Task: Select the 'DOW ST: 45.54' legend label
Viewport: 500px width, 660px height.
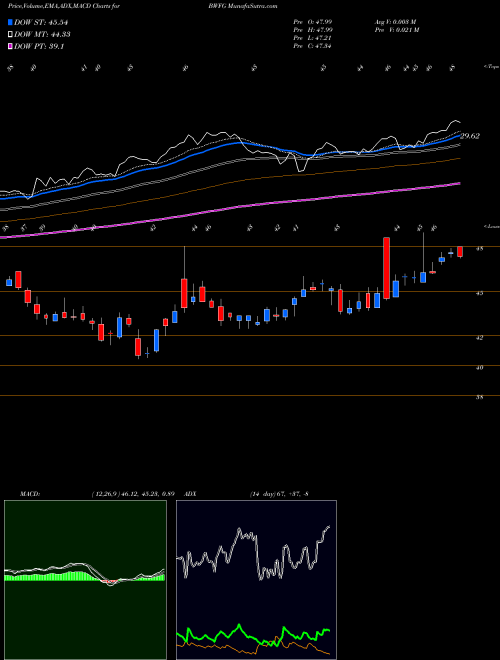Action: [41, 22]
